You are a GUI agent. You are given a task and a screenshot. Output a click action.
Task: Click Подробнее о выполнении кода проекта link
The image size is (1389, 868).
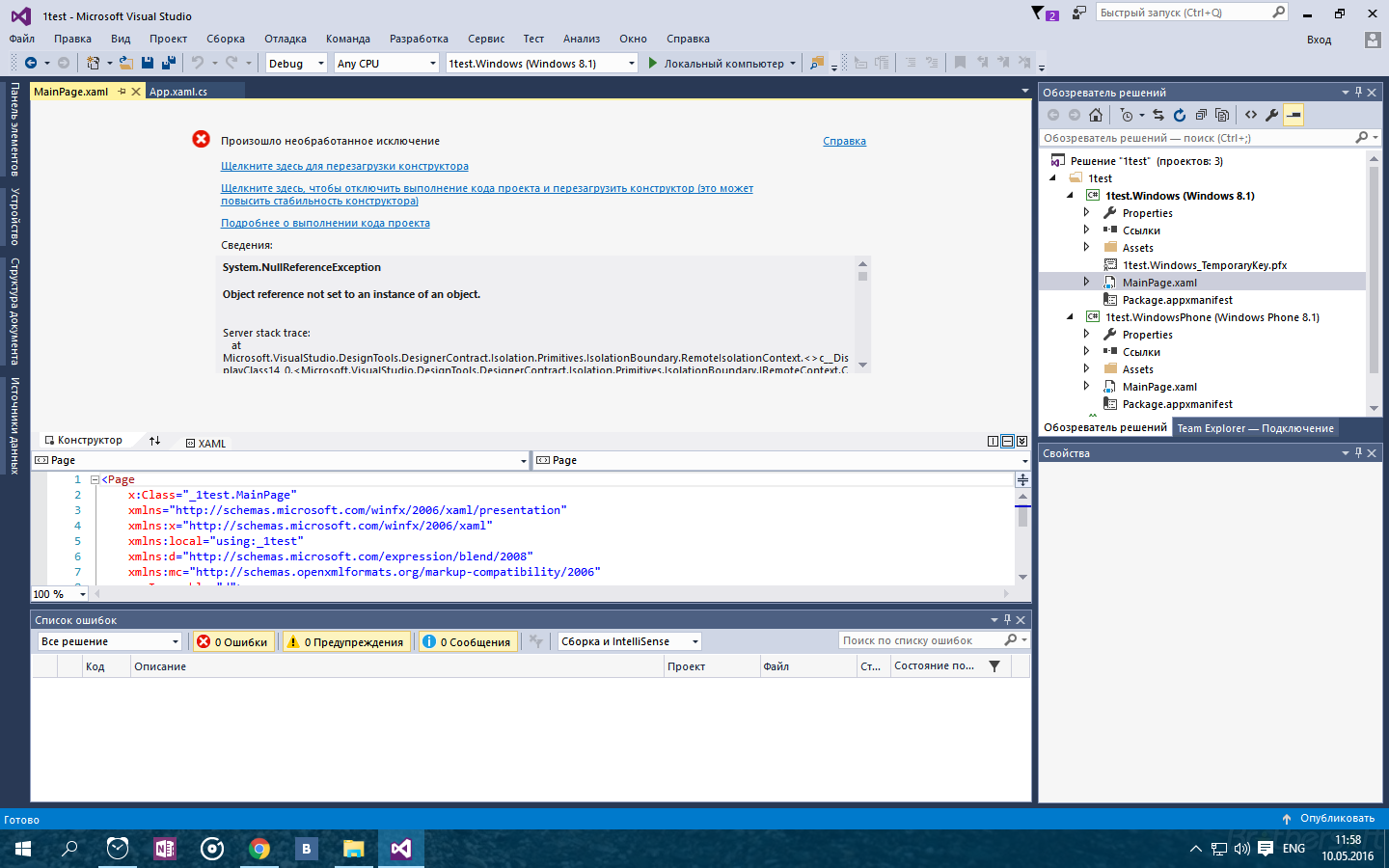[x=325, y=223]
